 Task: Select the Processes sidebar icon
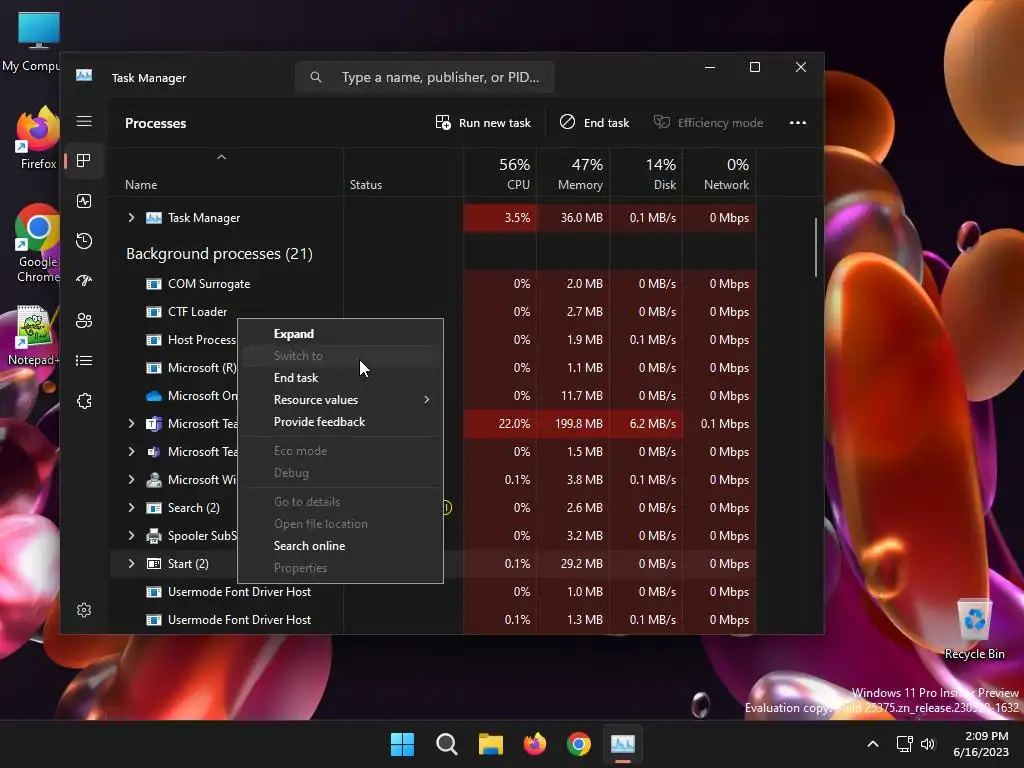click(x=84, y=161)
